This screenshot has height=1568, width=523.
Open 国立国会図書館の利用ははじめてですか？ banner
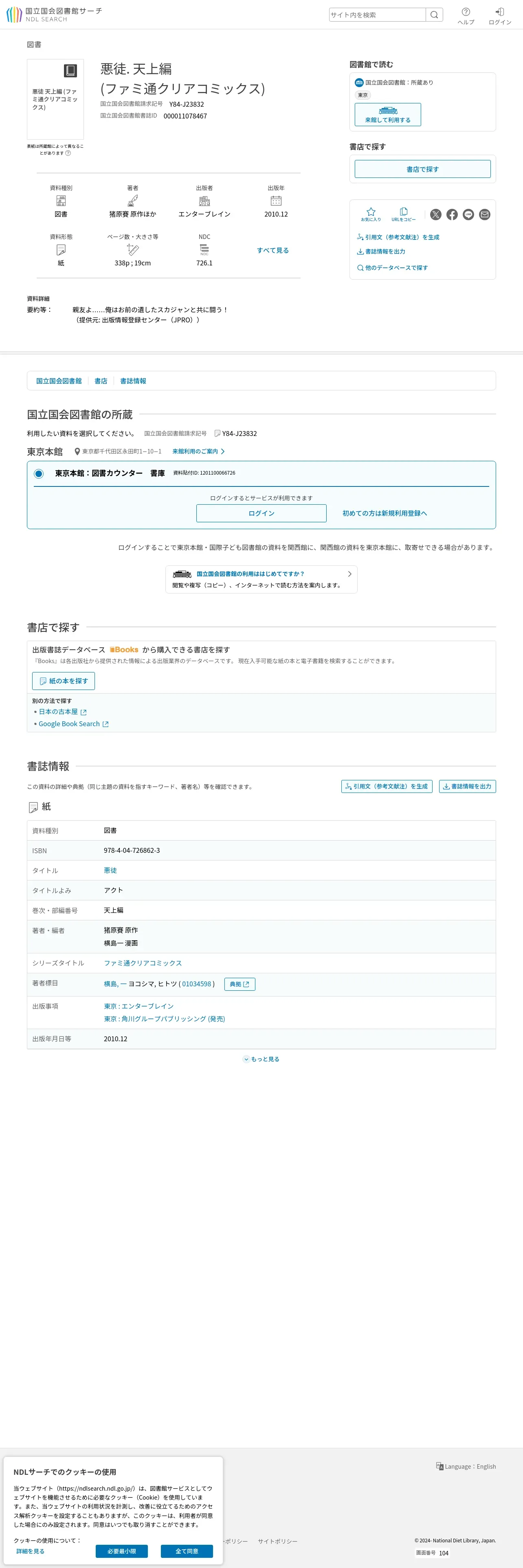[261, 580]
